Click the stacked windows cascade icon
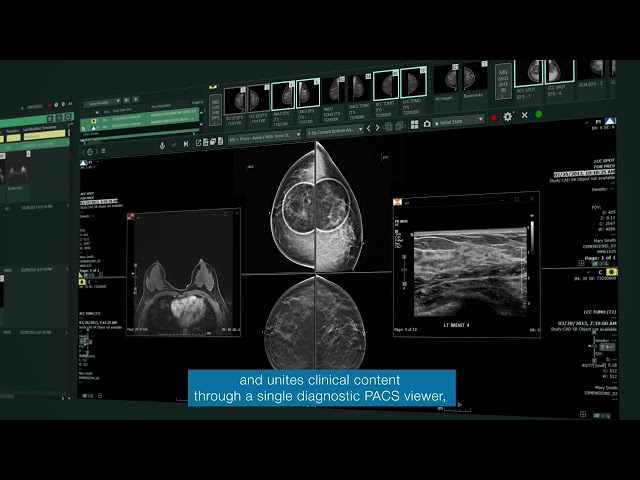 [213, 142]
